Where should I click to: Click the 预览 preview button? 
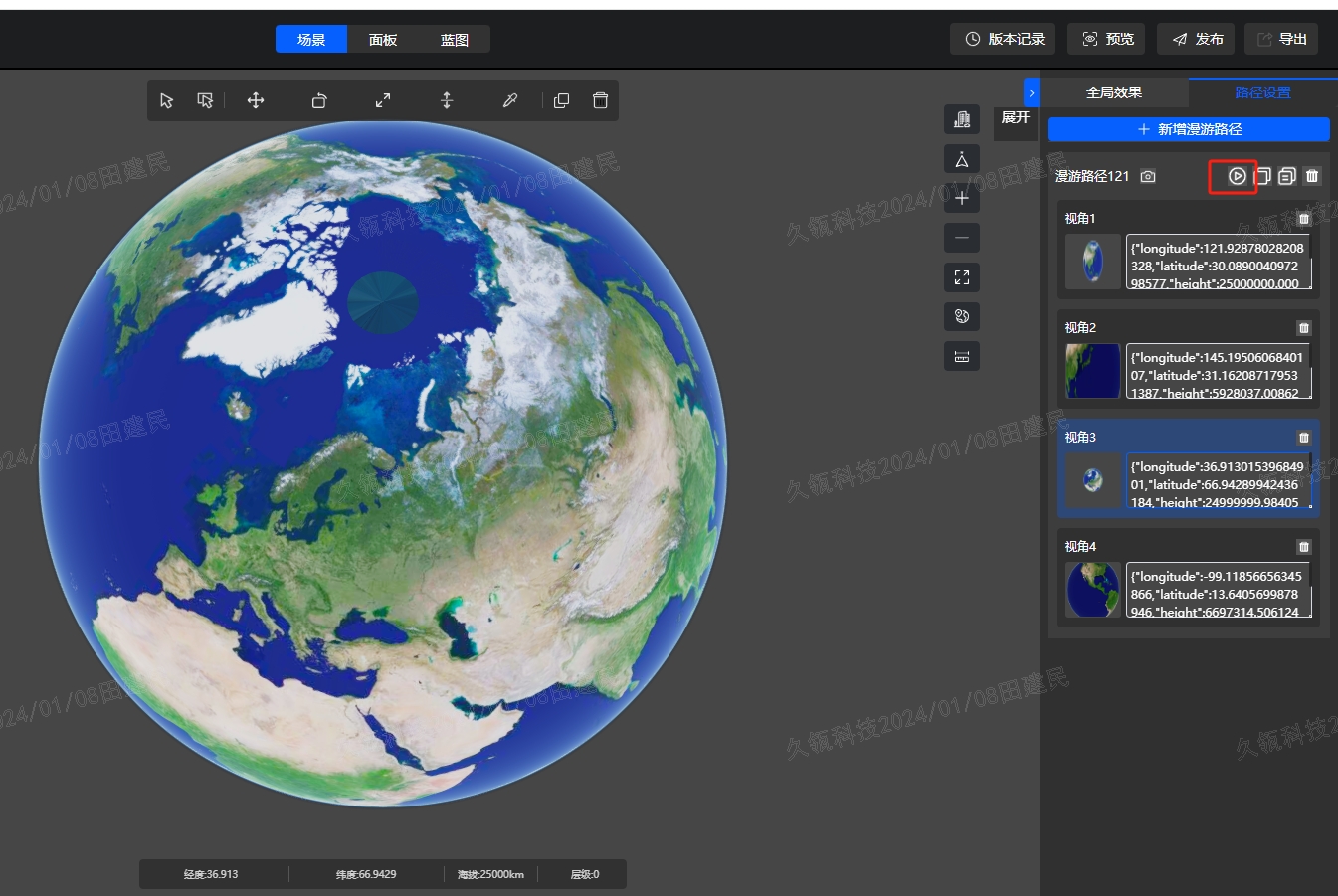click(x=1107, y=39)
